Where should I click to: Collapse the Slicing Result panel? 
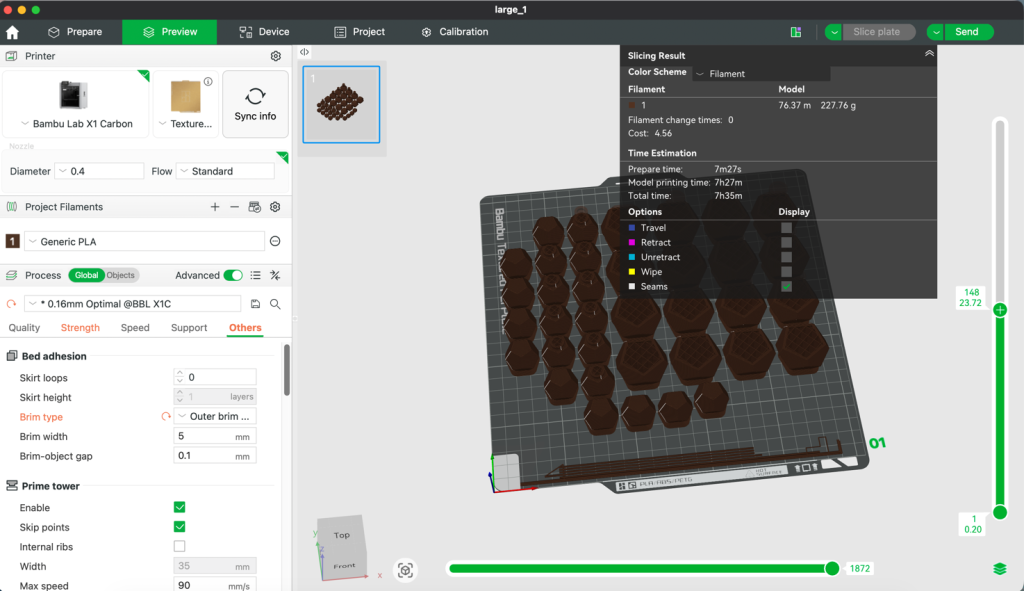click(929, 54)
